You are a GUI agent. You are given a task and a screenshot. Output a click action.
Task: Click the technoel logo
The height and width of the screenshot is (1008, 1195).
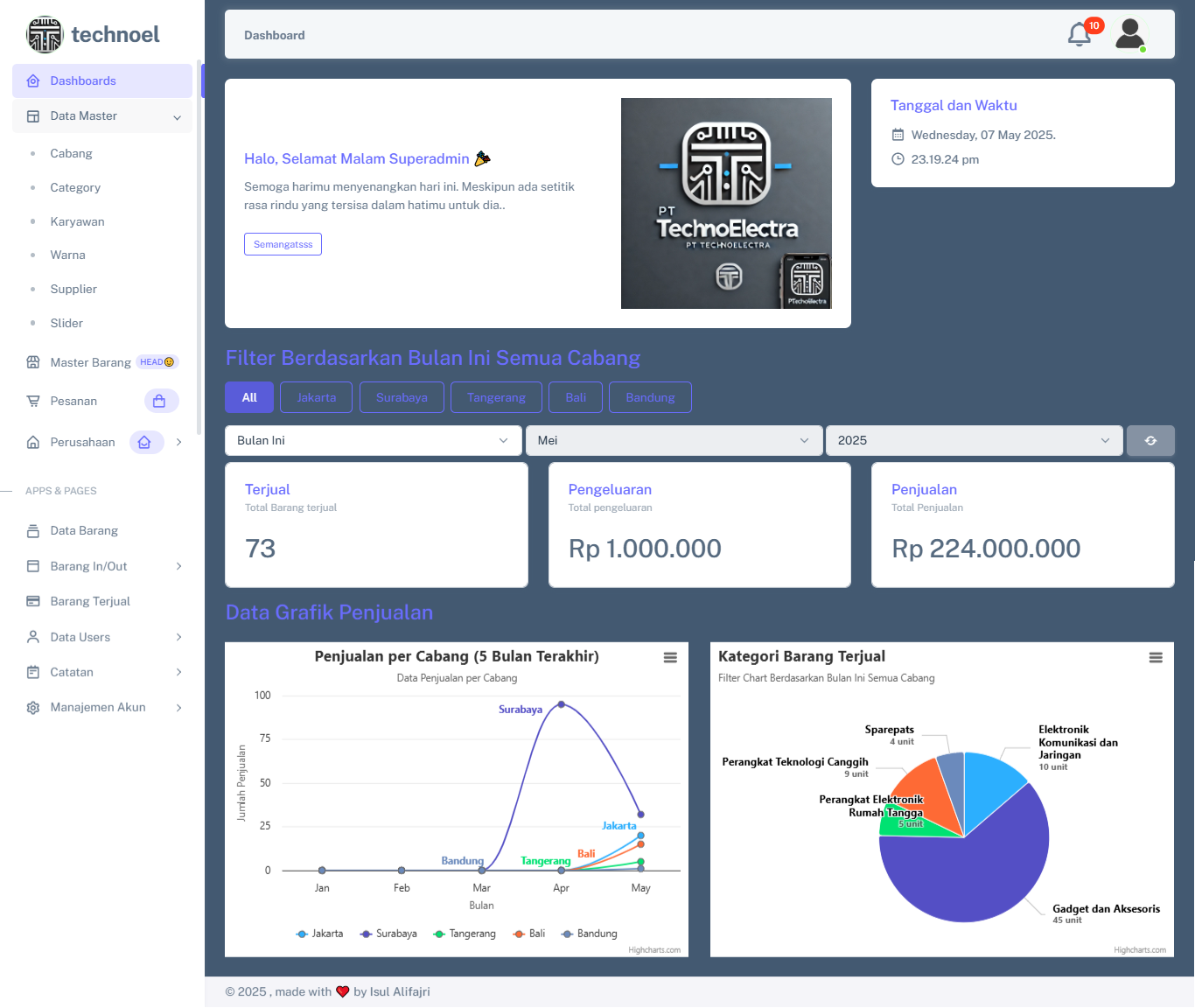pos(93,34)
